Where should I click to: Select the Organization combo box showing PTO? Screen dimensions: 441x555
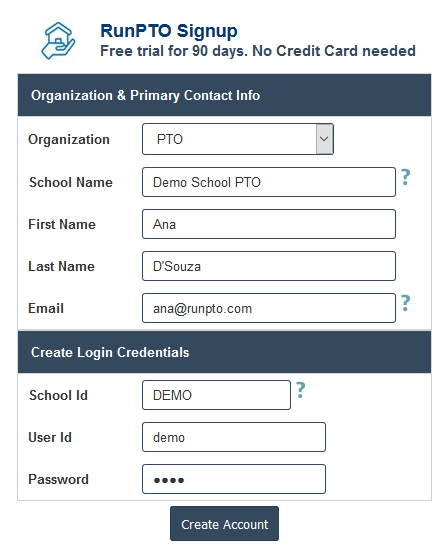238,139
